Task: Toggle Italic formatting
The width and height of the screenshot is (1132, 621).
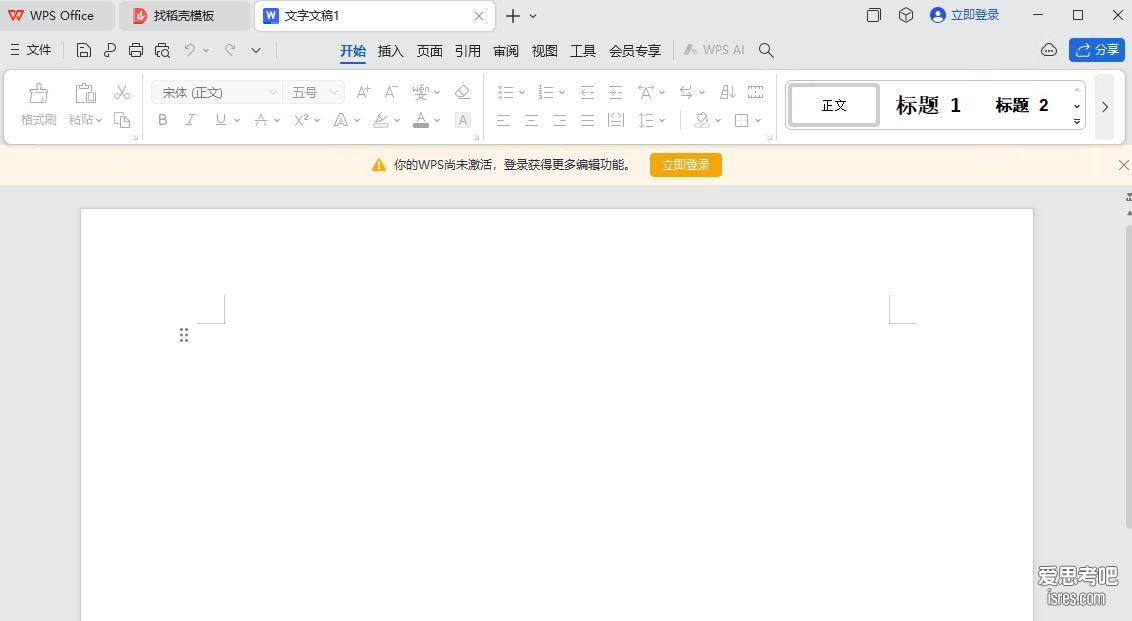Action: 191,120
